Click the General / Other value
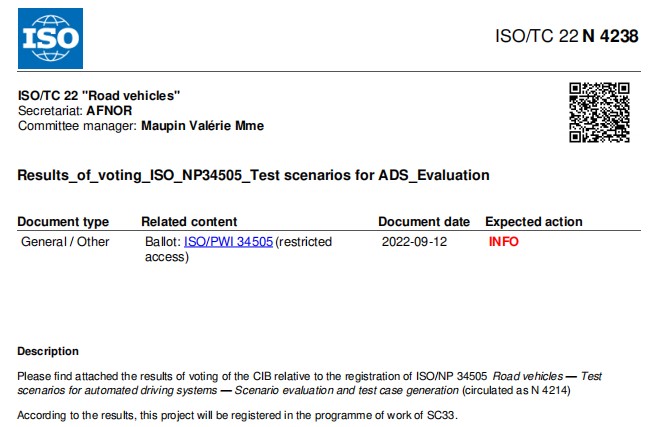The height and width of the screenshot is (427, 670). click(x=65, y=242)
